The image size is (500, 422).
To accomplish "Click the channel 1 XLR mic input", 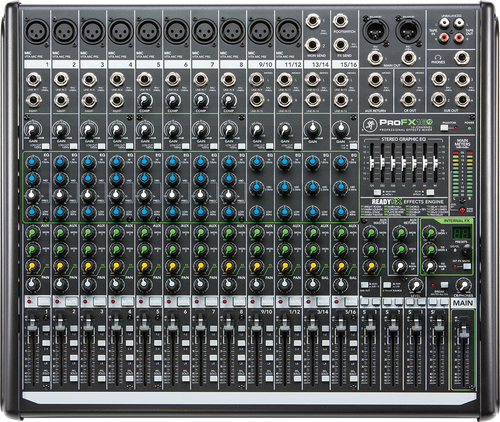I will (36, 31).
